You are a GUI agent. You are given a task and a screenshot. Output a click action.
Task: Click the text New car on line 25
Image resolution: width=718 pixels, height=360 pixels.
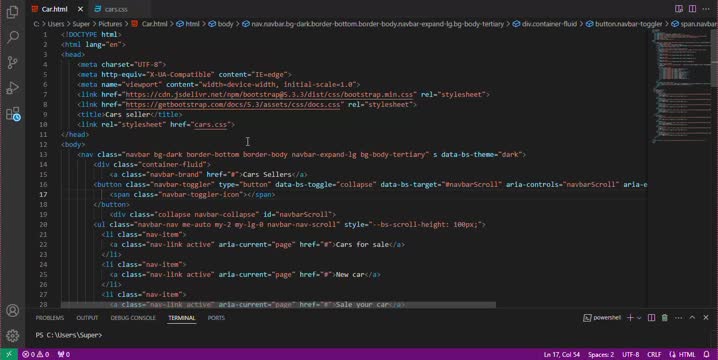(x=350, y=275)
